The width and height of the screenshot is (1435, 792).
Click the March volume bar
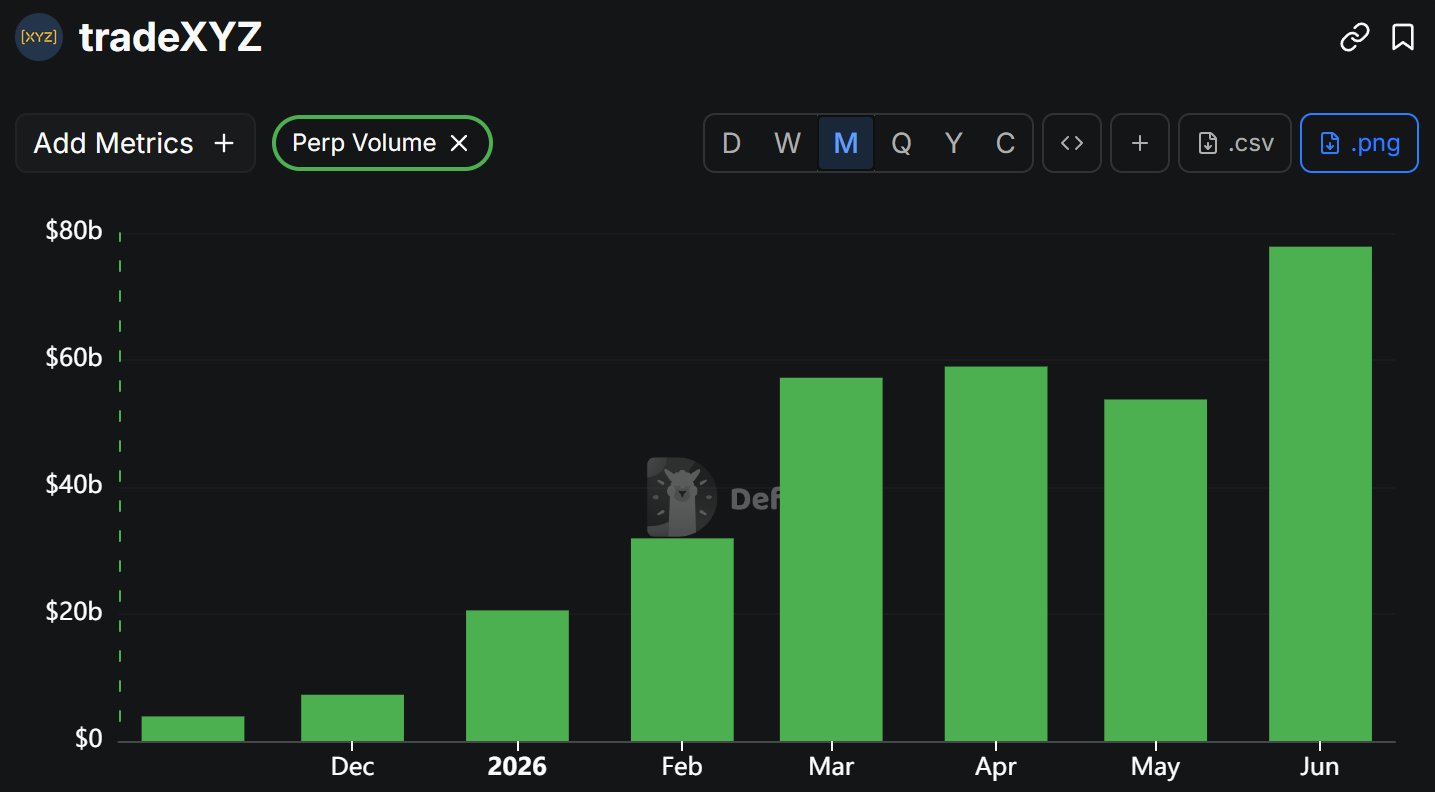(831, 559)
